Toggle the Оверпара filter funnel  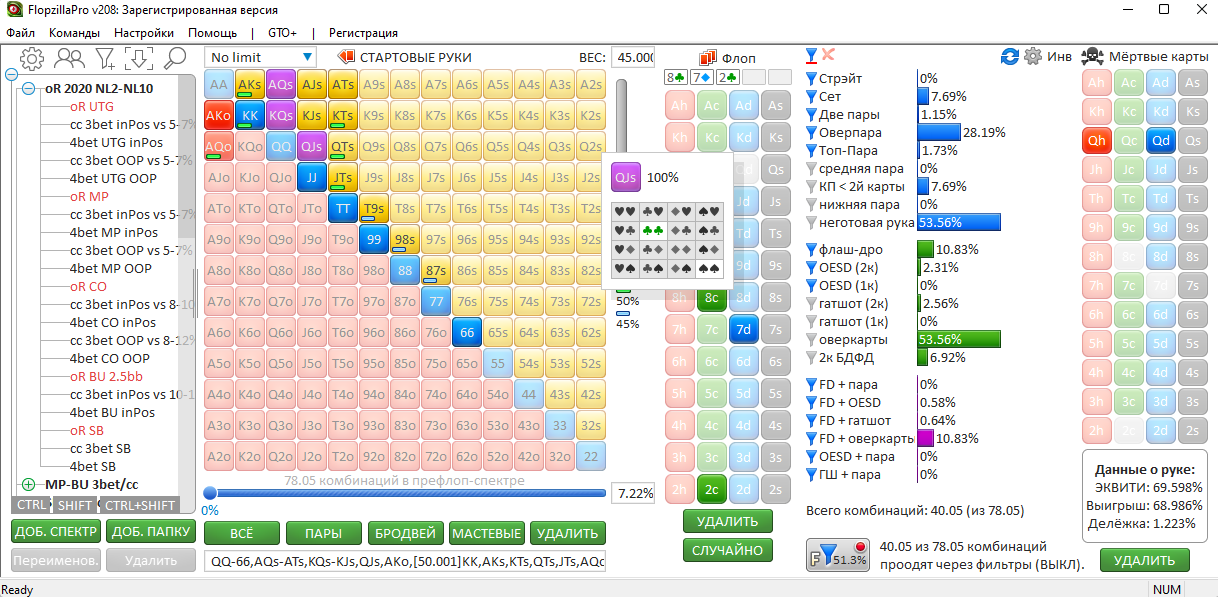pyautogui.click(x=811, y=133)
